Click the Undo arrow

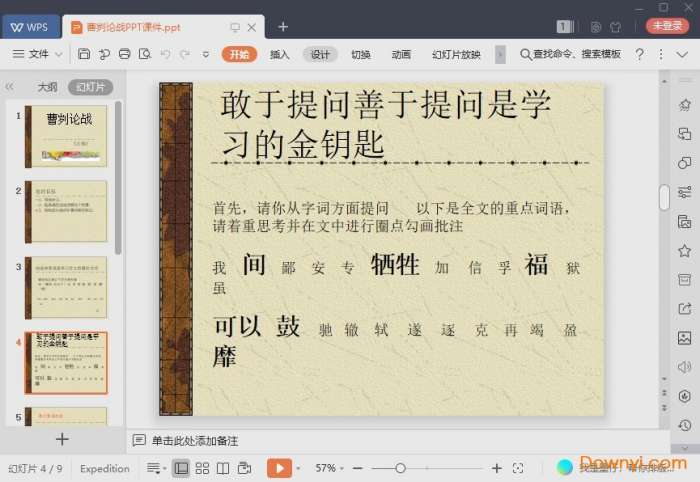coord(165,54)
